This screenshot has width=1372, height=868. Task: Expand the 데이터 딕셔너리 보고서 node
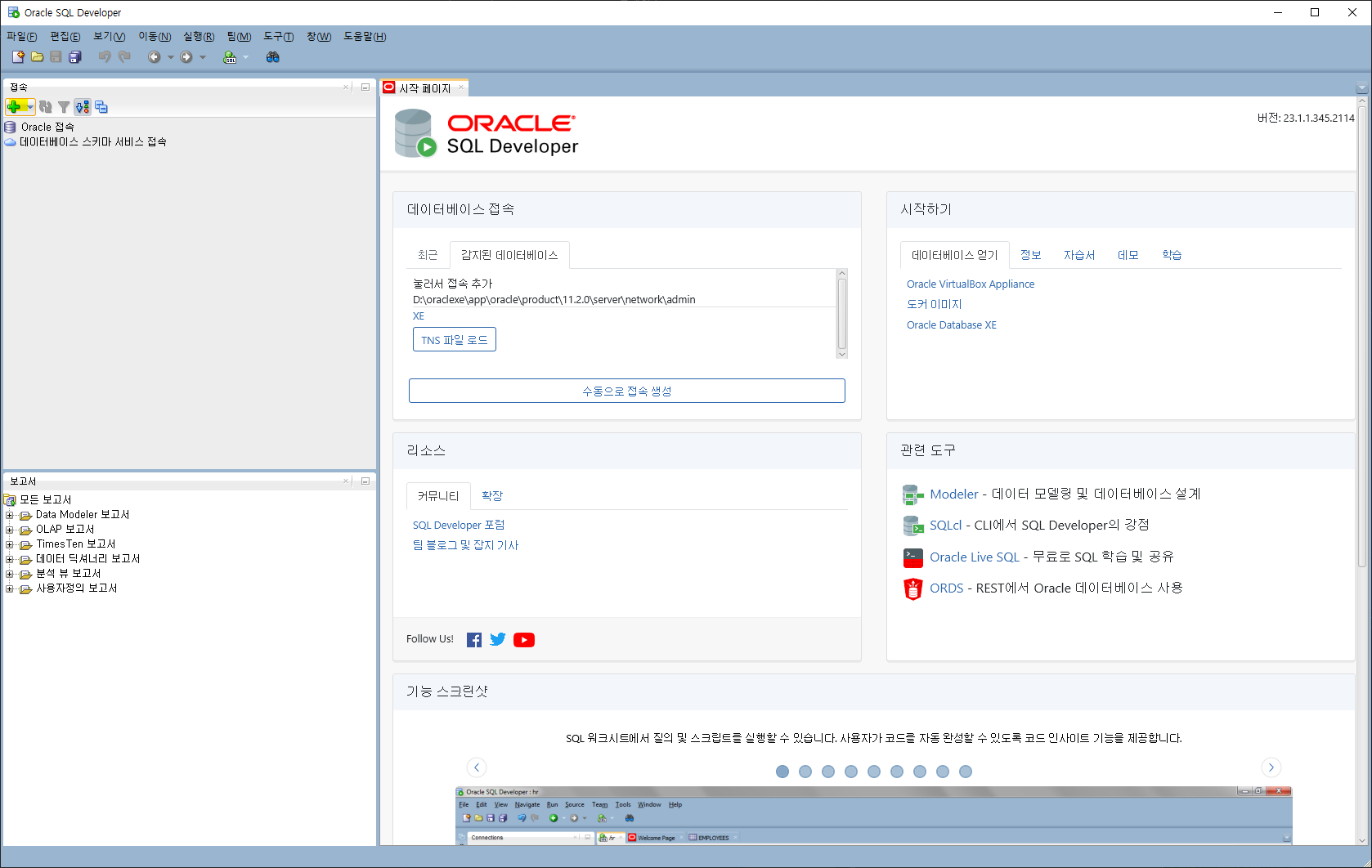click(x=10, y=559)
